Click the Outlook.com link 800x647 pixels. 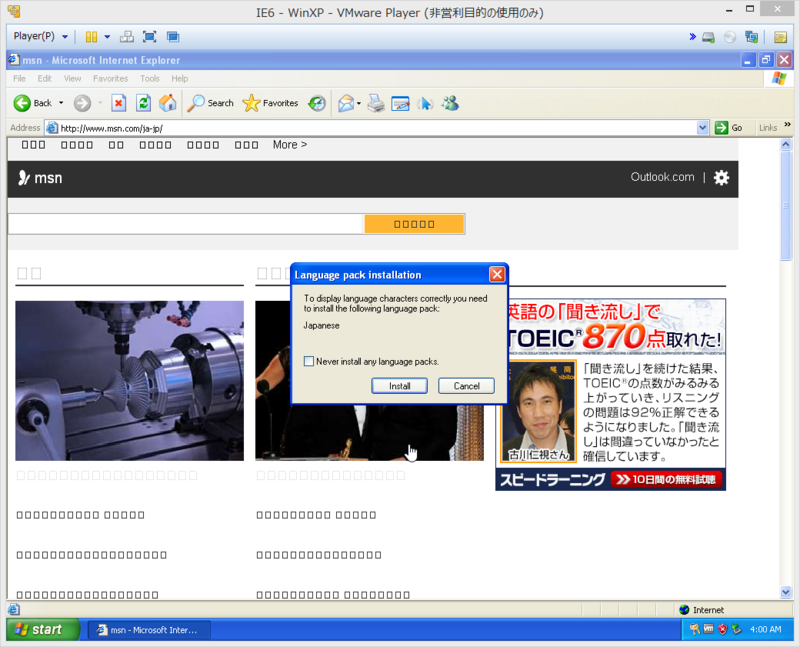662,177
